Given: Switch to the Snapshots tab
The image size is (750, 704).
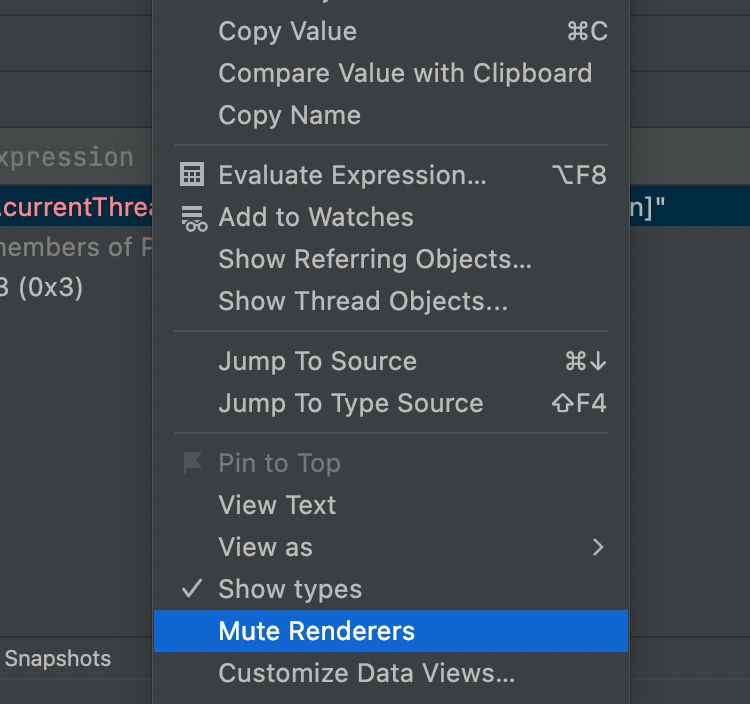Looking at the screenshot, I should point(58,659).
